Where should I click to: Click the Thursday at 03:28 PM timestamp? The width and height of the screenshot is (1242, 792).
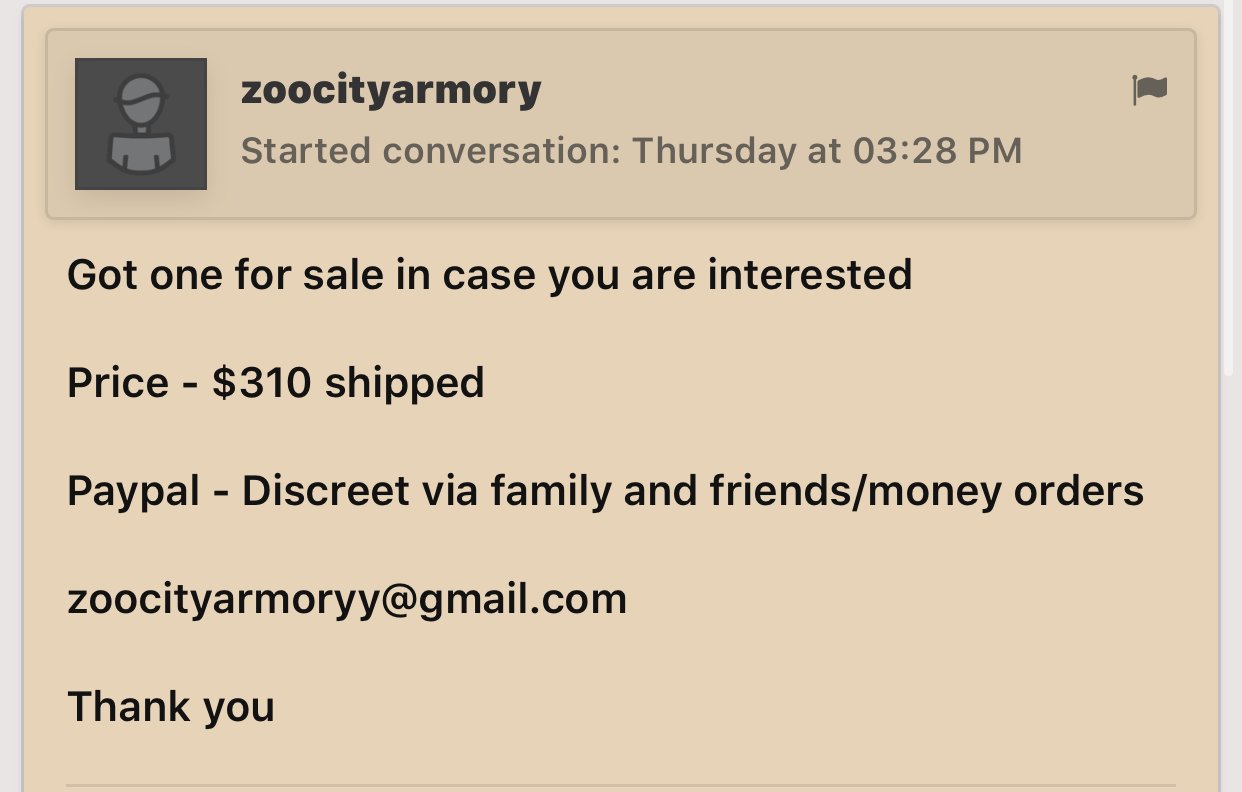[827, 151]
